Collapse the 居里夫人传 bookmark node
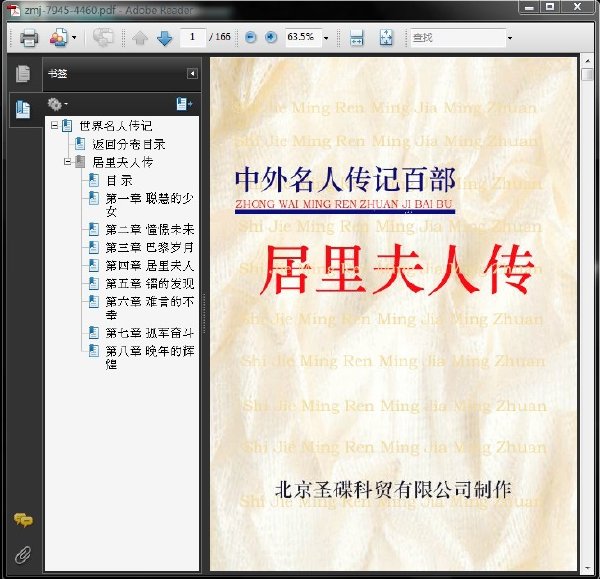 point(67,162)
